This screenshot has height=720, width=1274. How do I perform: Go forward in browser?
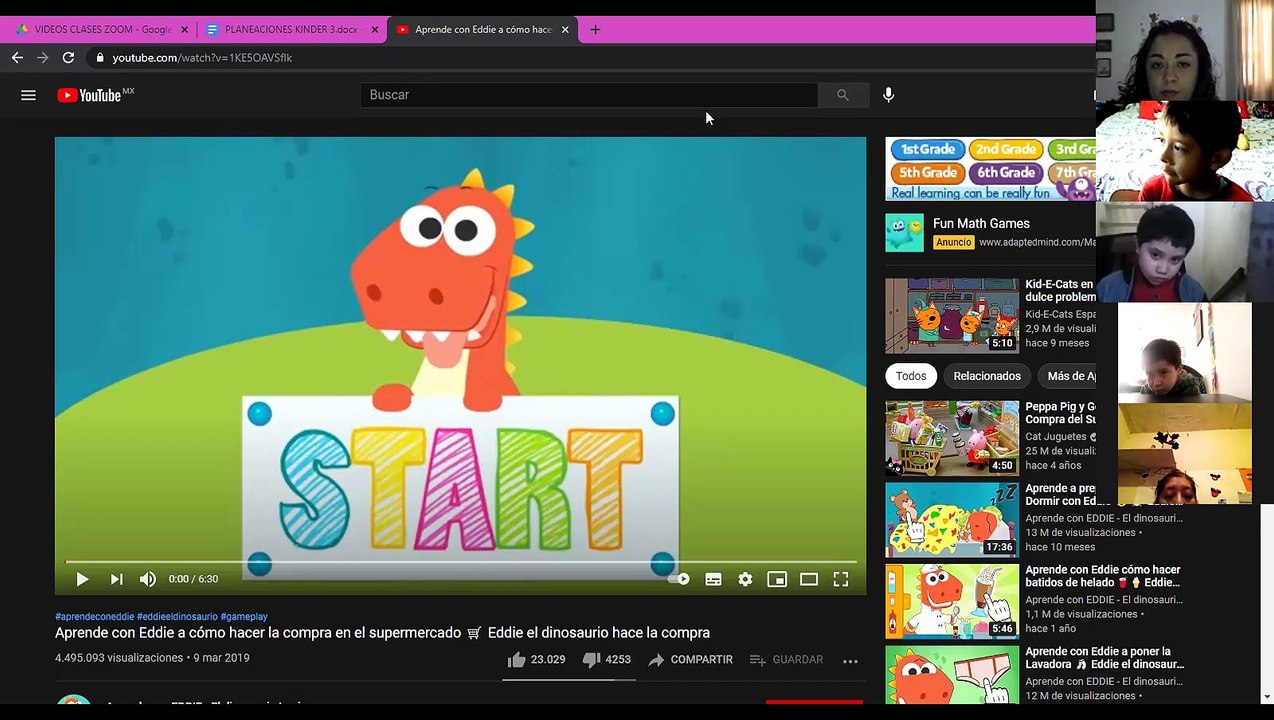coord(42,58)
